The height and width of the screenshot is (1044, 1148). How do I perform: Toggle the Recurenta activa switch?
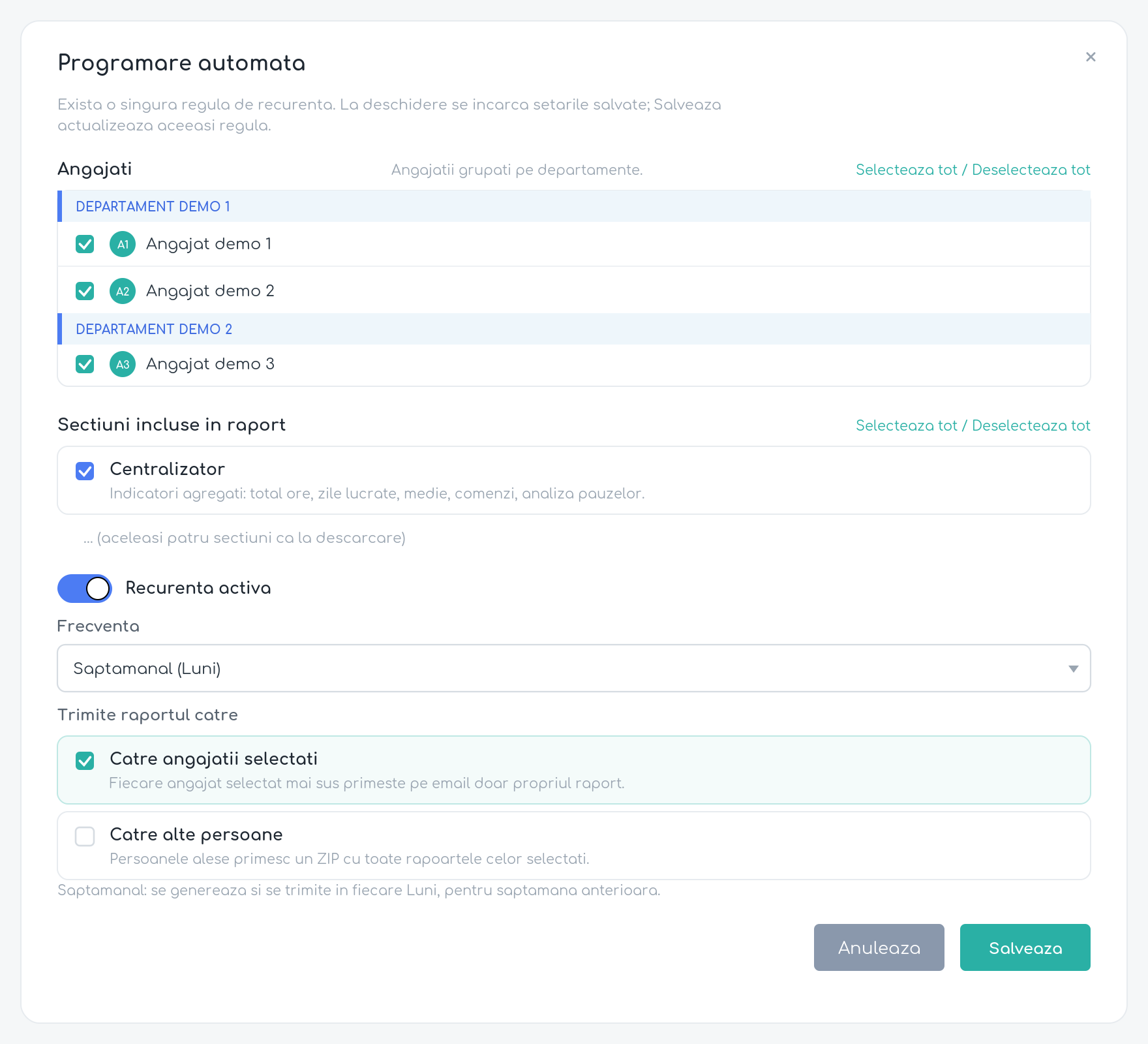point(85,589)
